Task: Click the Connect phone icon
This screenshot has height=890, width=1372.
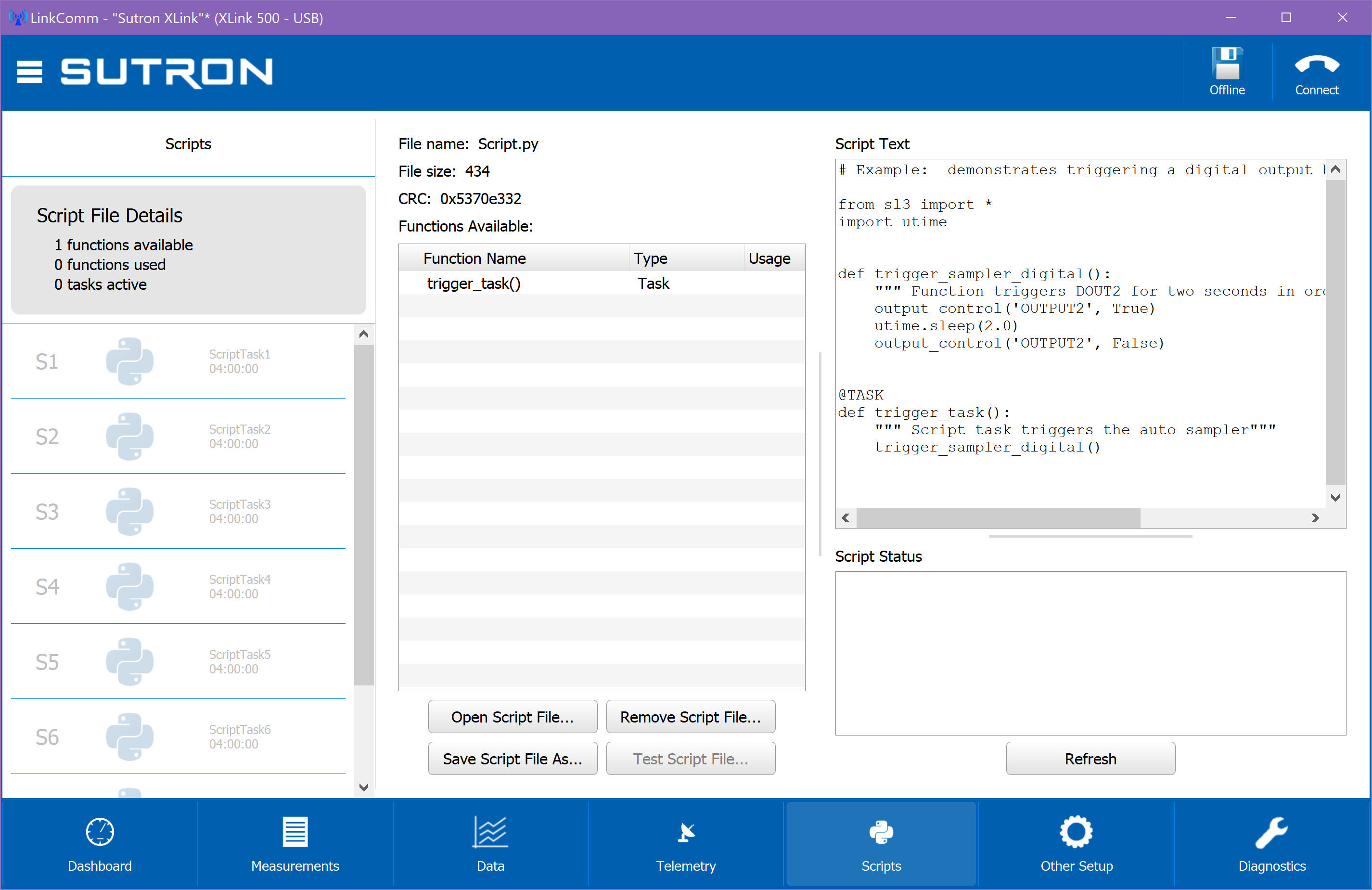Action: coord(1316,64)
